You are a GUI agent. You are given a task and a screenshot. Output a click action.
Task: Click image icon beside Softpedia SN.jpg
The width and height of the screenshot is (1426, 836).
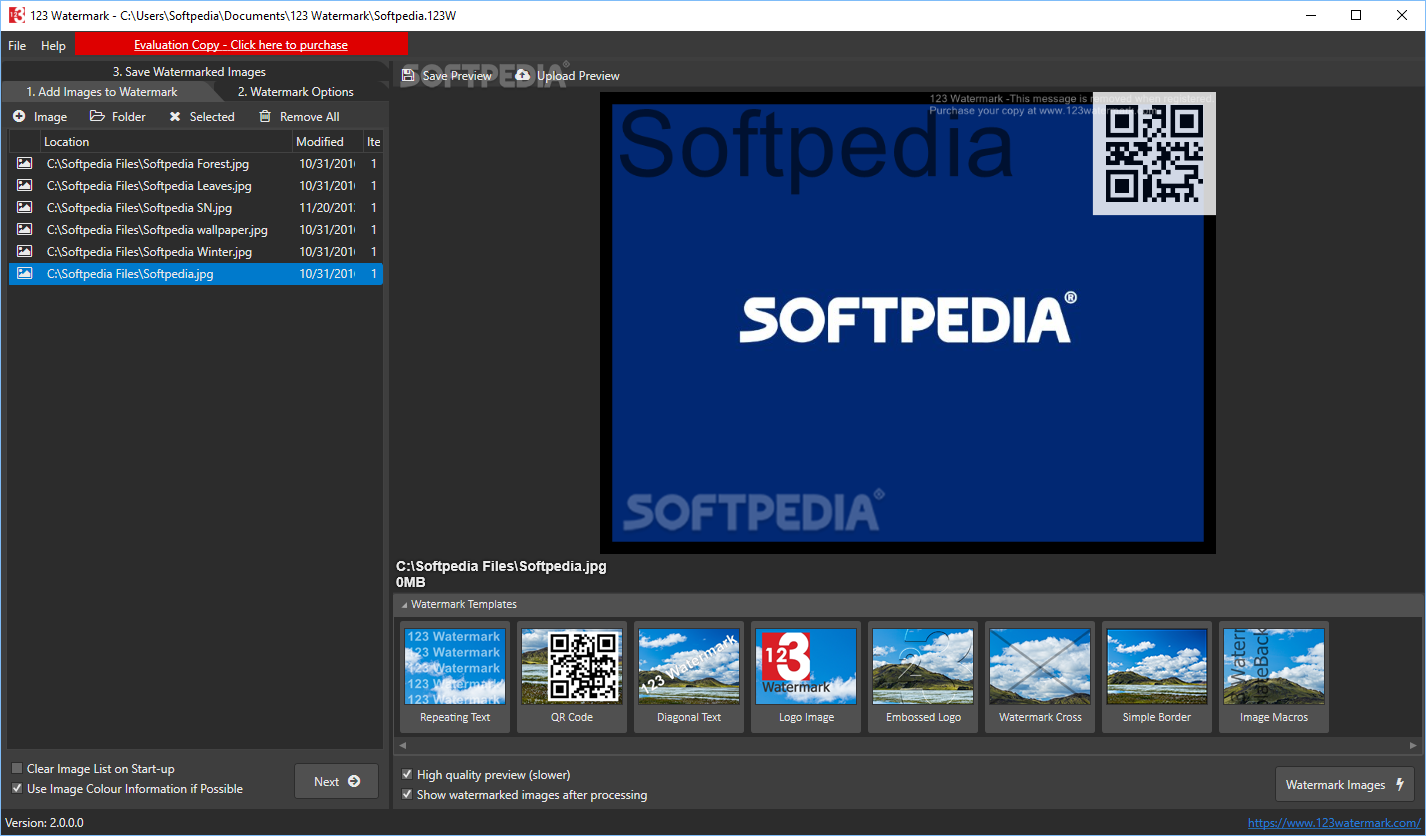pyautogui.click(x=24, y=207)
